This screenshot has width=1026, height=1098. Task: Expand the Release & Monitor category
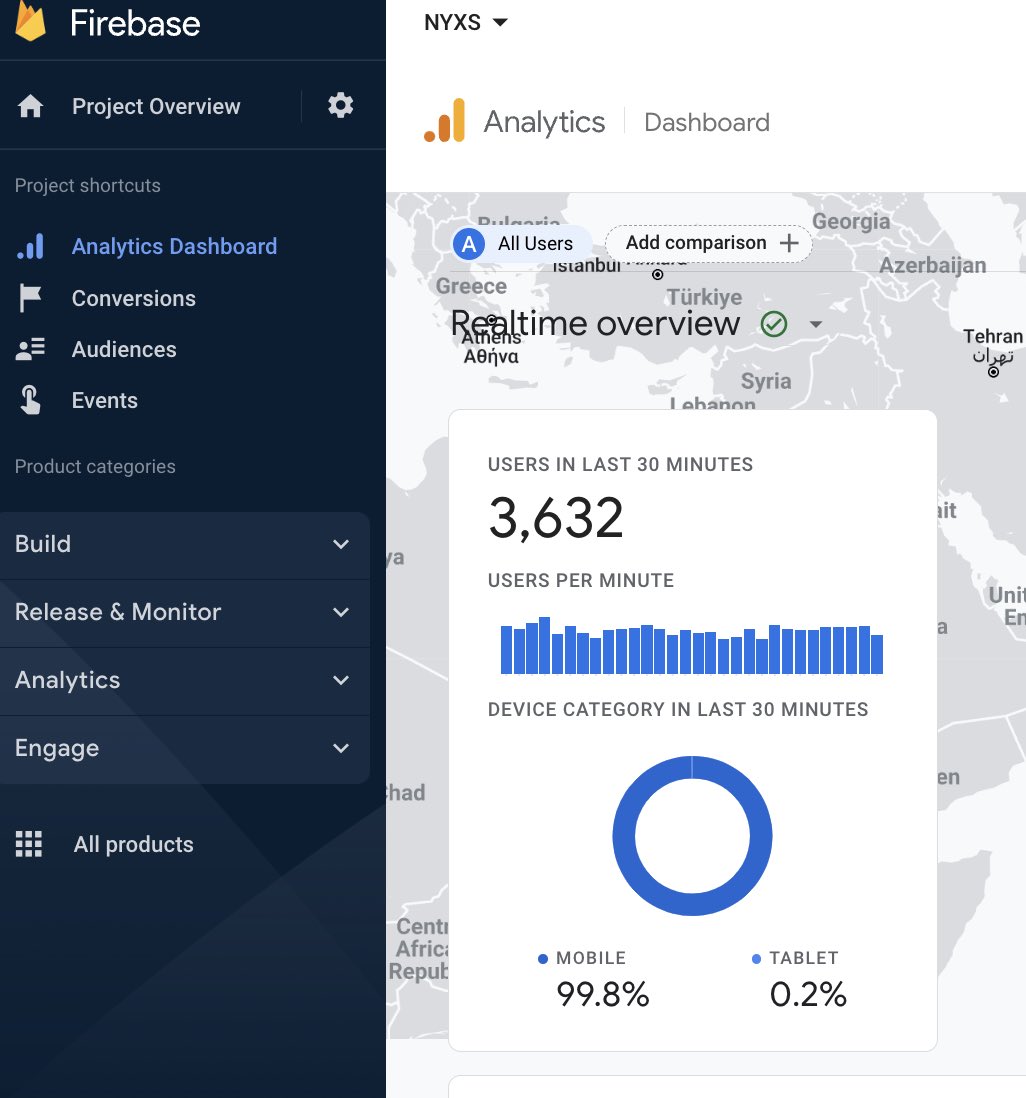185,612
